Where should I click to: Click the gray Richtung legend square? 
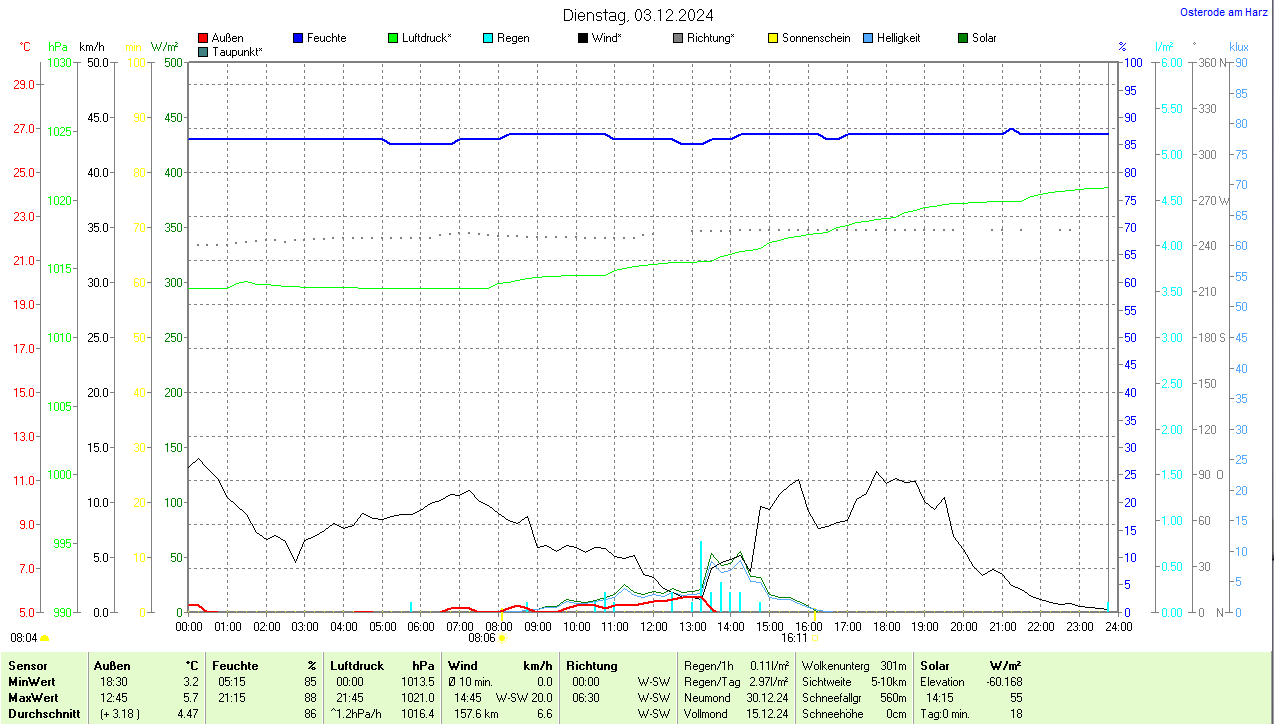coord(678,38)
